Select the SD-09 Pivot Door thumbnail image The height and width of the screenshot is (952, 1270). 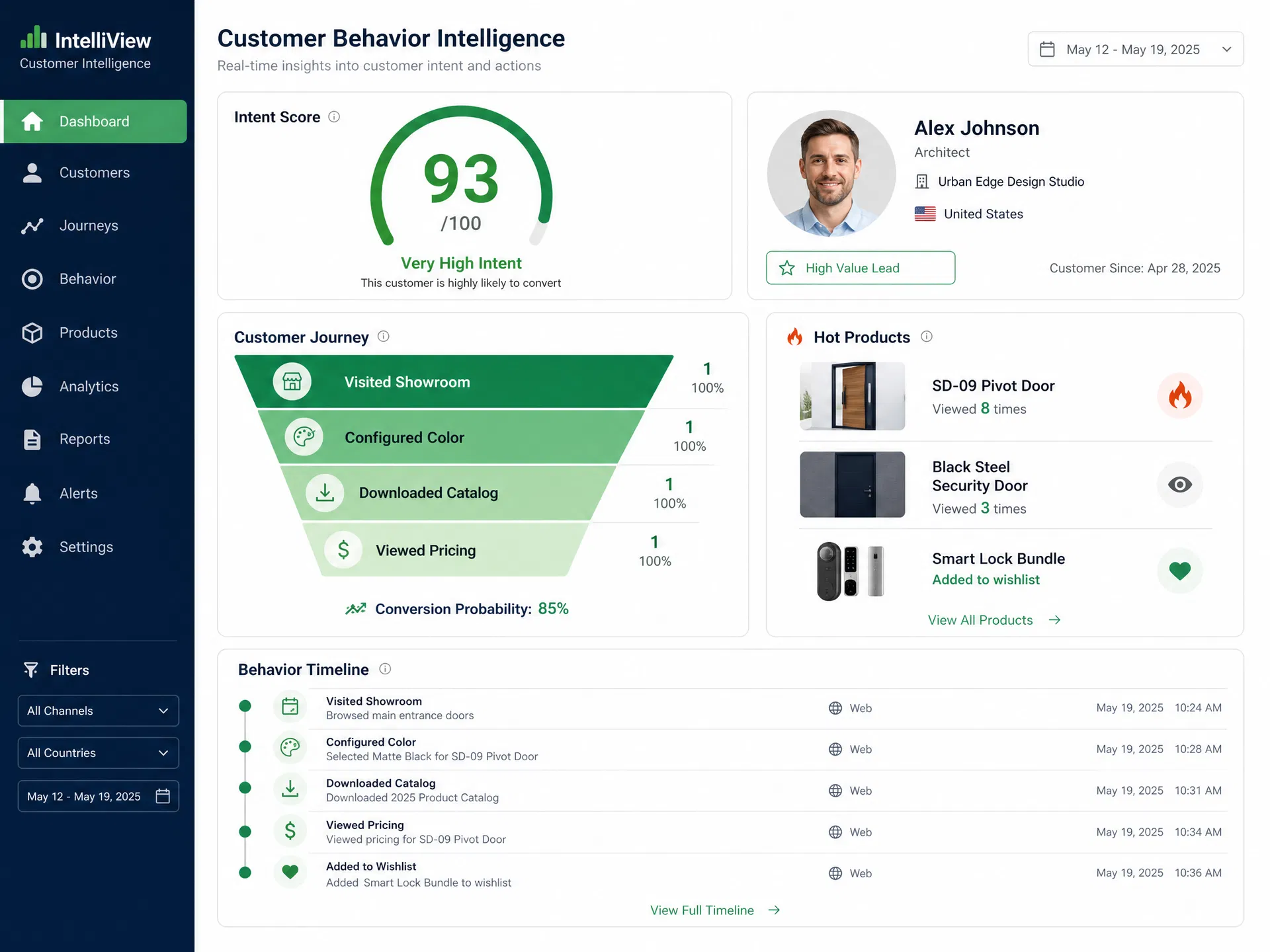coord(852,396)
